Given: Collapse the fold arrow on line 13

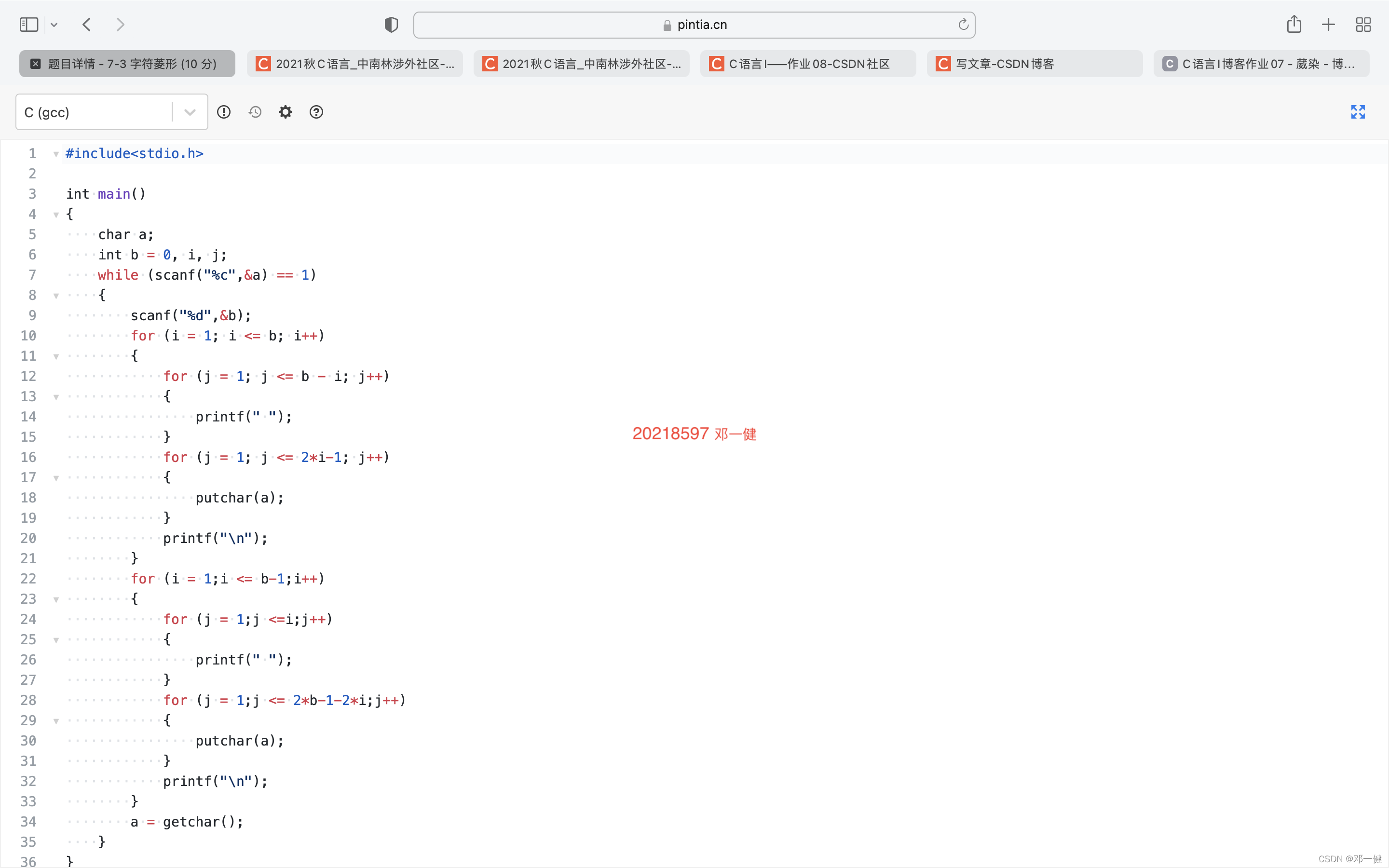Looking at the screenshot, I should tap(55, 397).
